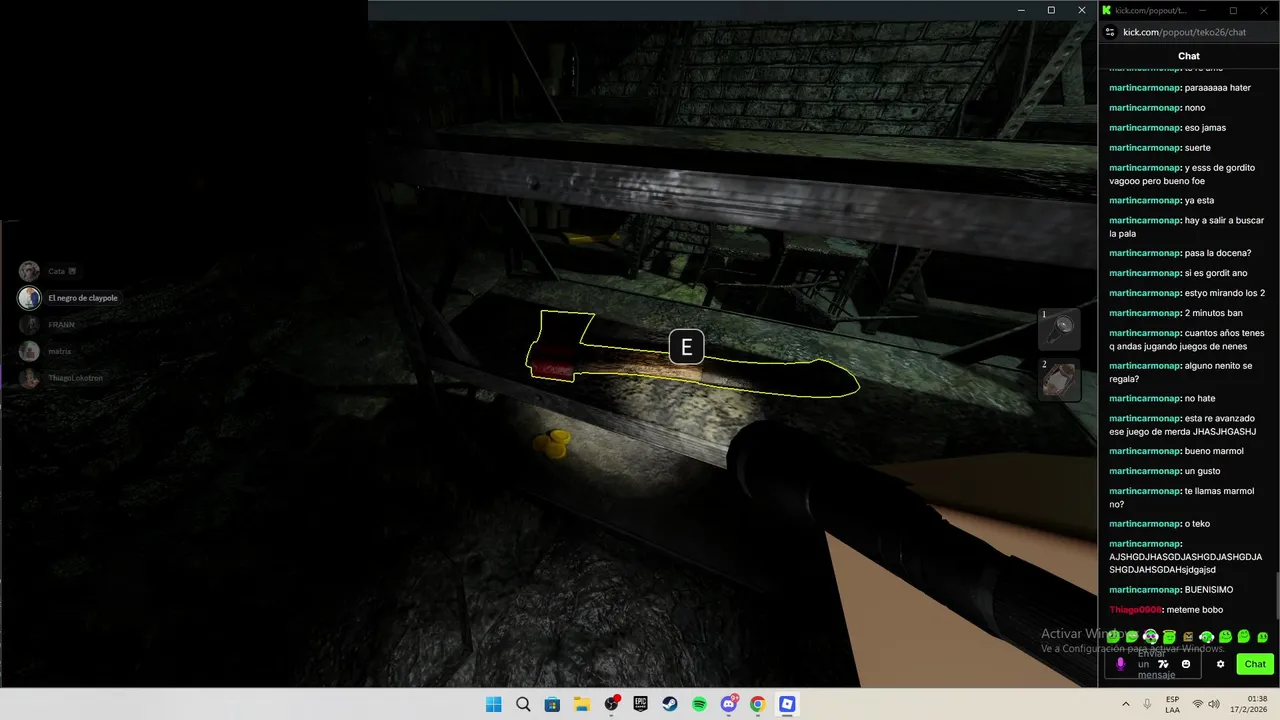Image resolution: width=1280 pixels, height=720 pixels.
Task: Click the purple microphone icon in chat input
Action: pyautogui.click(x=1121, y=664)
